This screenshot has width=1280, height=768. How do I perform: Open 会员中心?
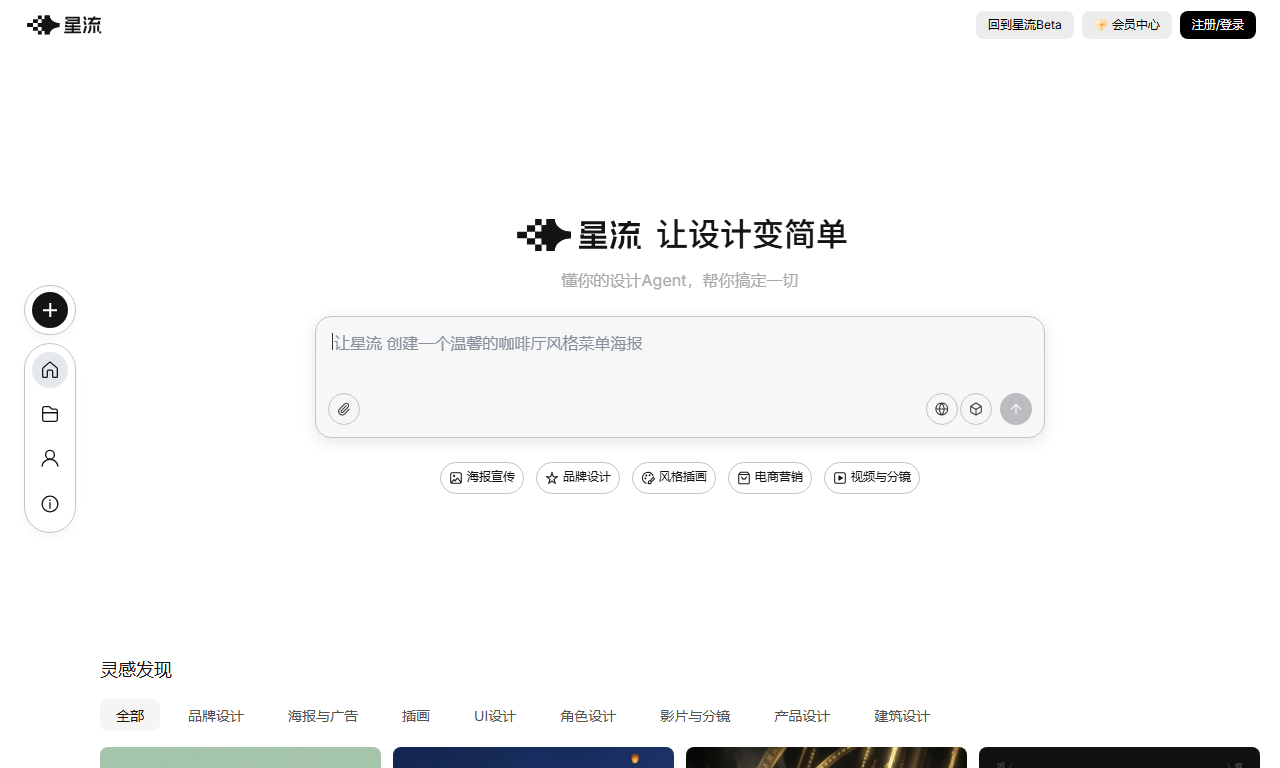coord(1127,25)
